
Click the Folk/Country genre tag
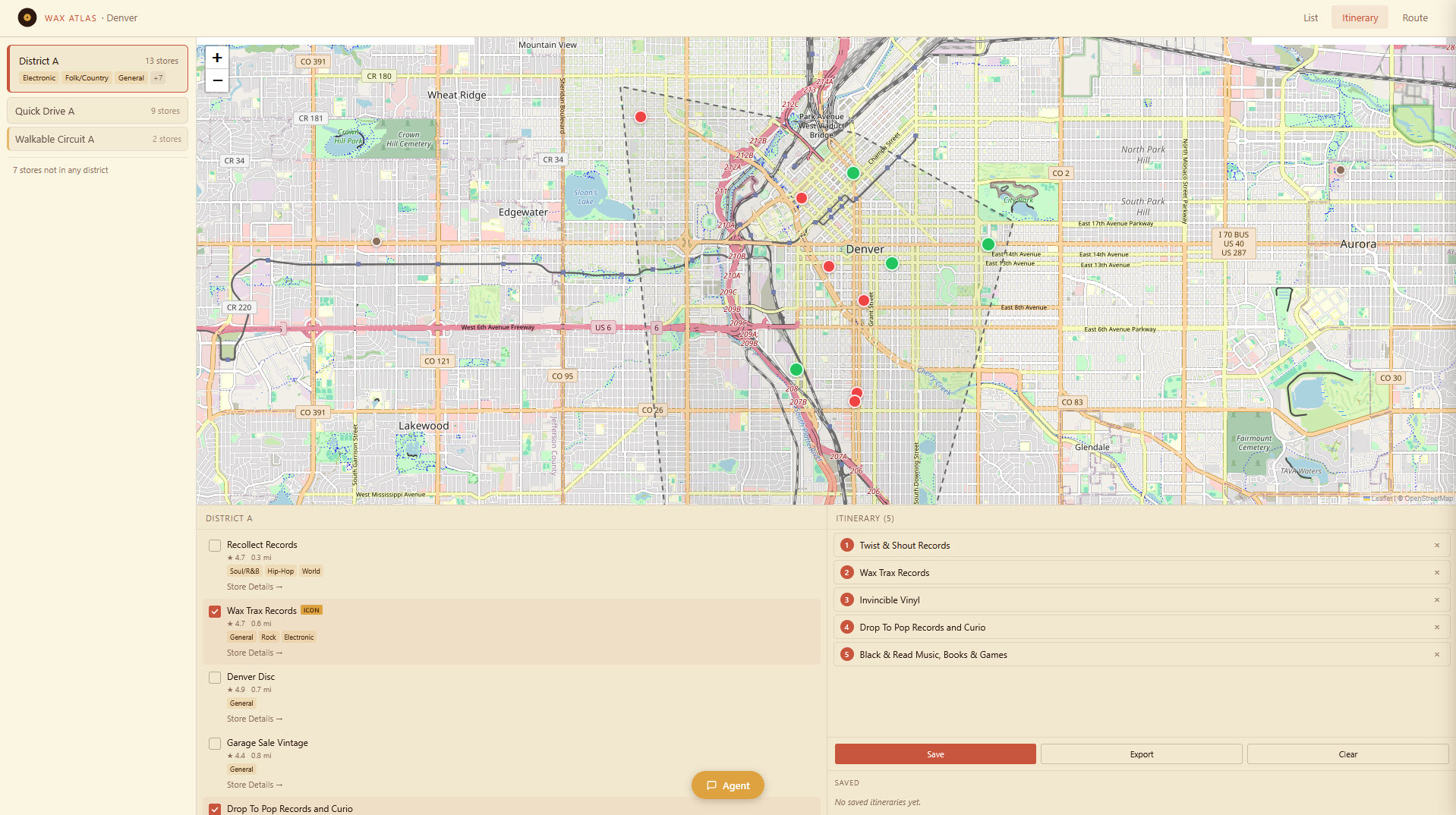(87, 78)
